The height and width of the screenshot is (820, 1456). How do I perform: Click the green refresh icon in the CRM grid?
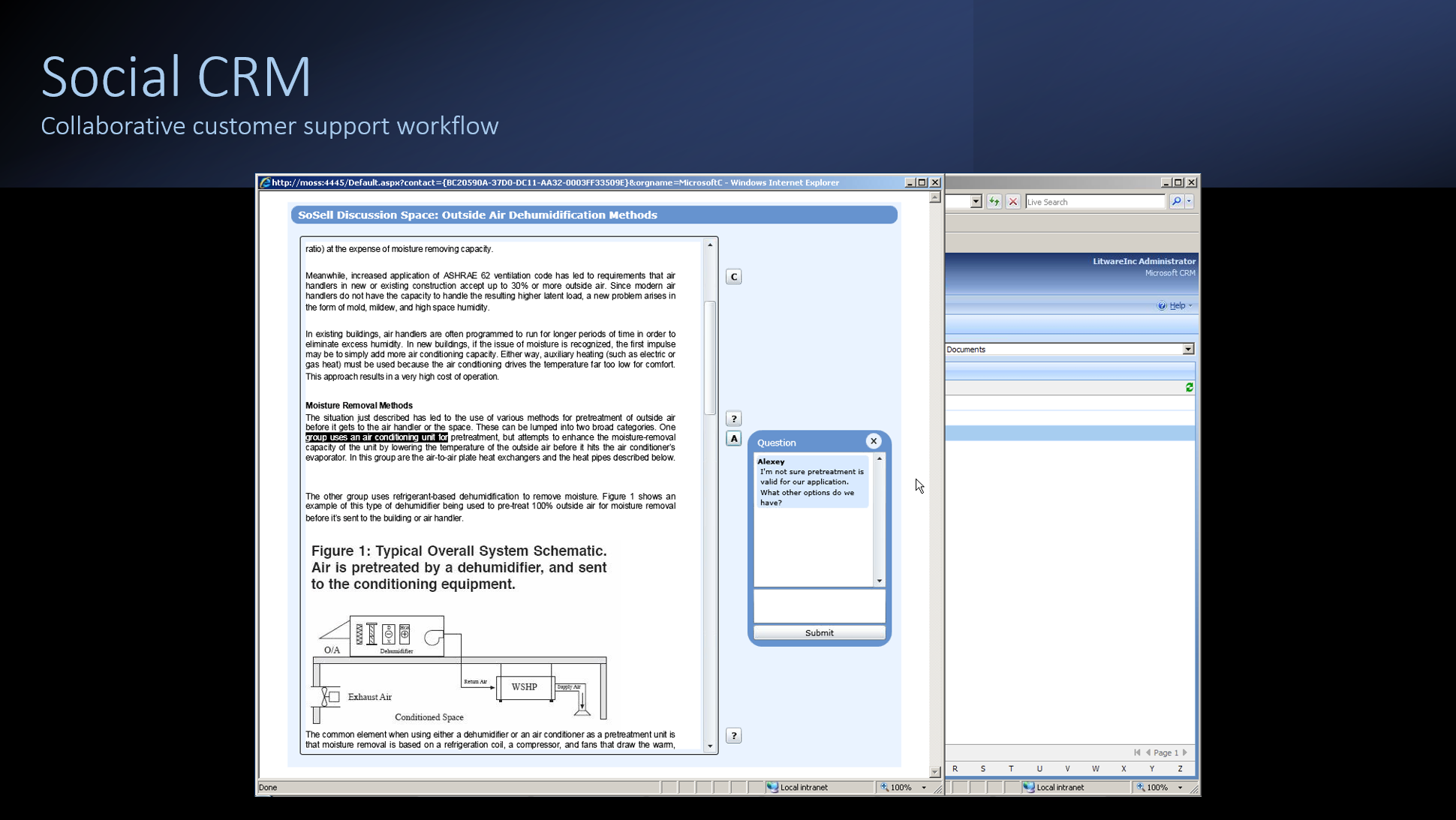[x=1189, y=388]
